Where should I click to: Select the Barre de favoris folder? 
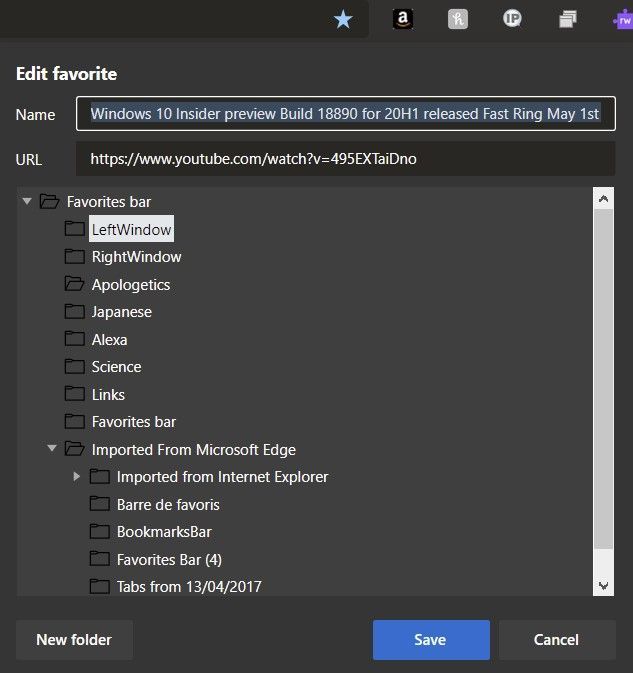[168, 505]
